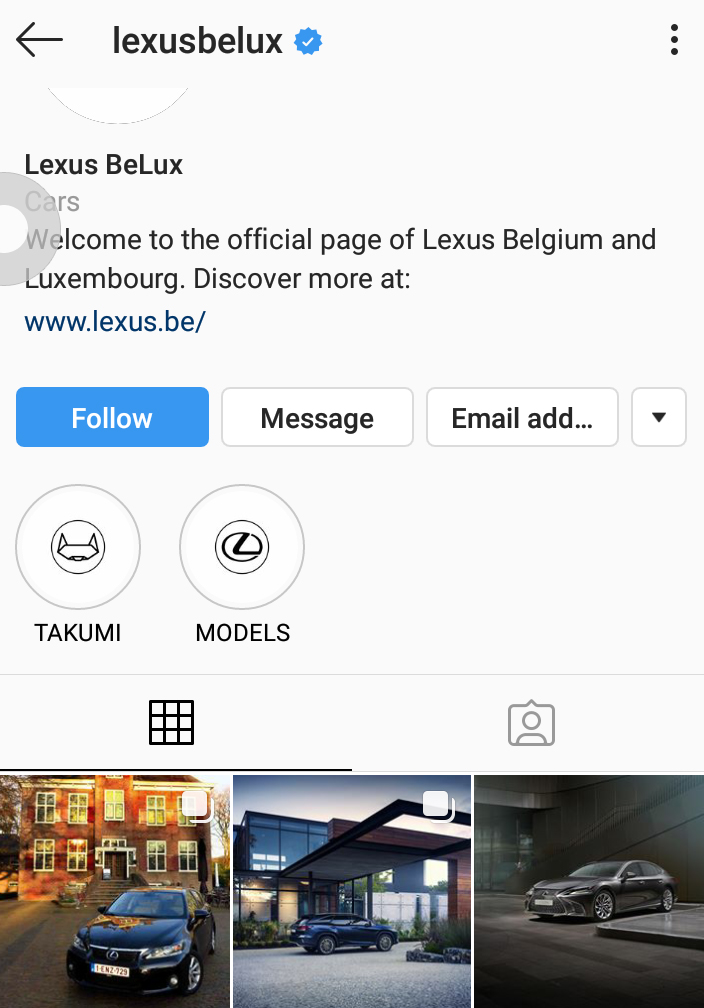Open the black Lexus brick house post
Viewport: 704px width, 1008px height.
click(x=115, y=892)
